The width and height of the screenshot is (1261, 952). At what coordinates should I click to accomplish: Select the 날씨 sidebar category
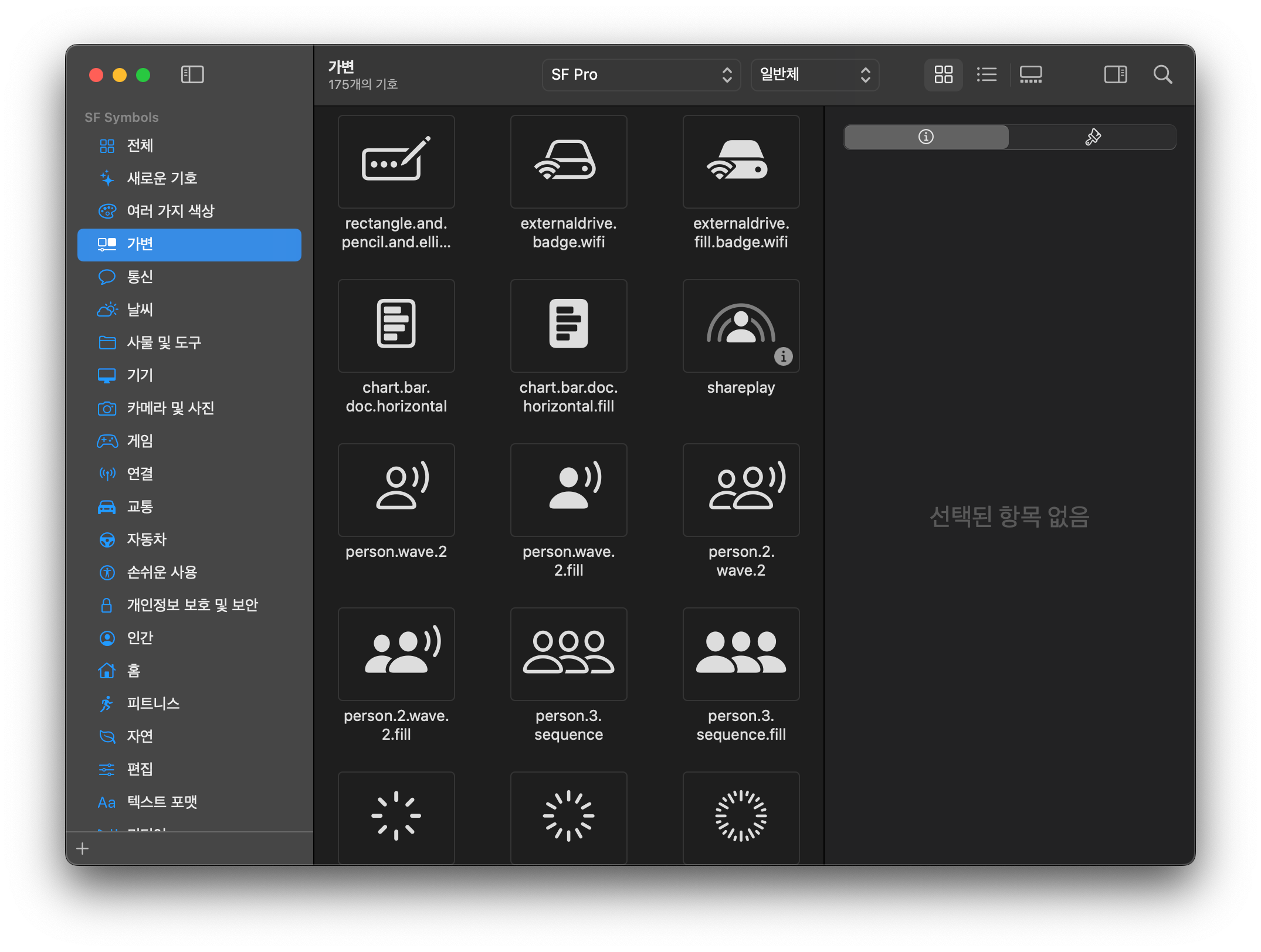[x=140, y=310]
